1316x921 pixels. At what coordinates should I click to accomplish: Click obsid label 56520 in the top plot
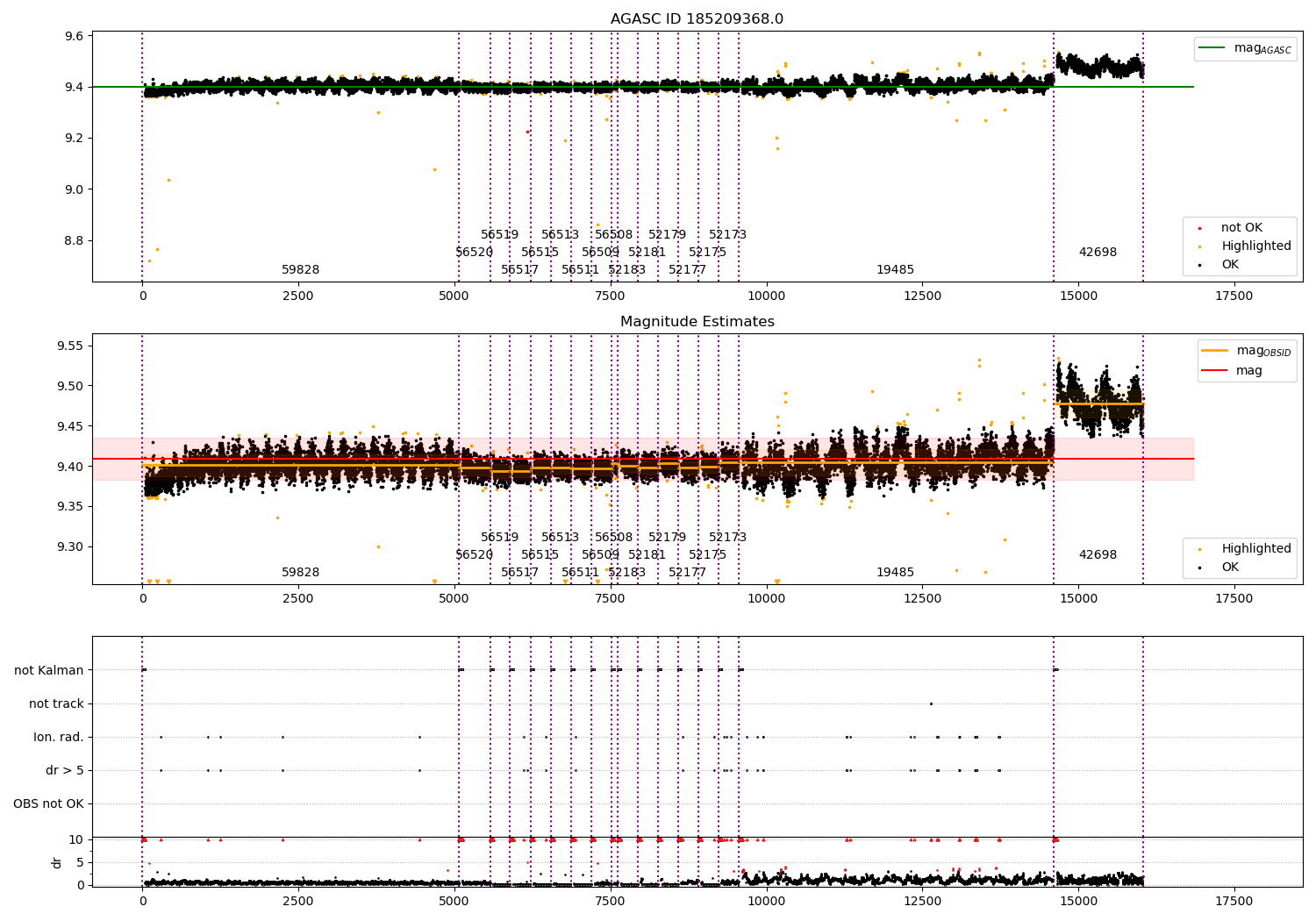[x=474, y=253]
